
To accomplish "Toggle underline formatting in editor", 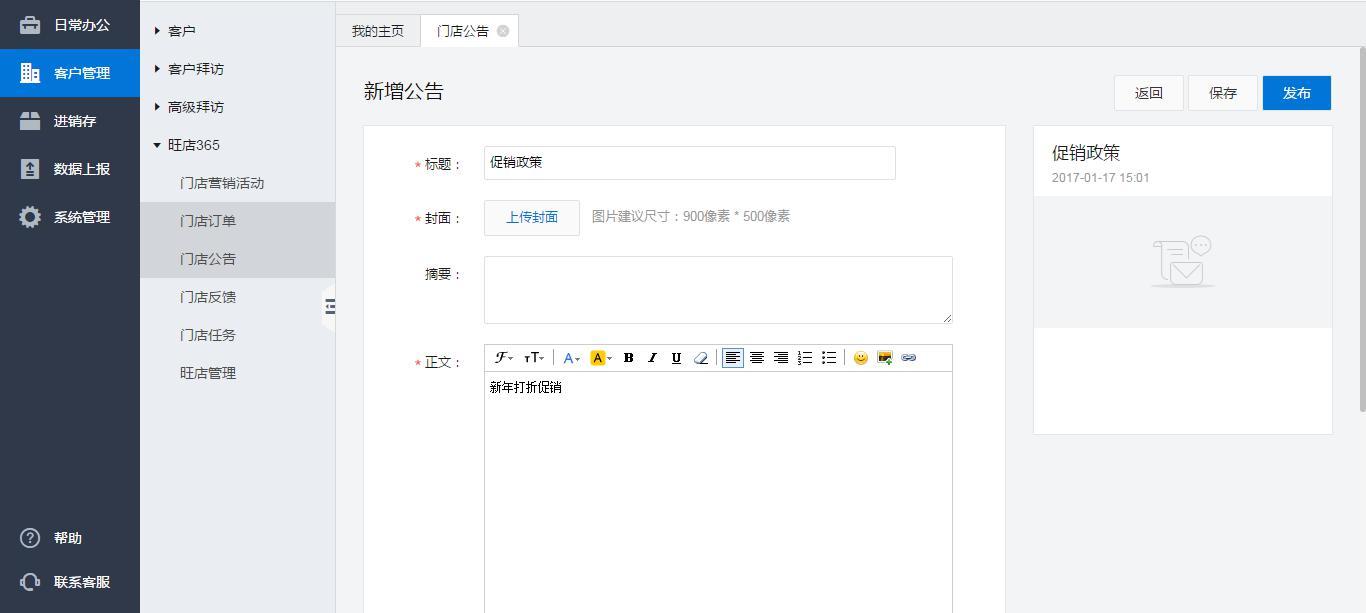I will tap(676, 358).
